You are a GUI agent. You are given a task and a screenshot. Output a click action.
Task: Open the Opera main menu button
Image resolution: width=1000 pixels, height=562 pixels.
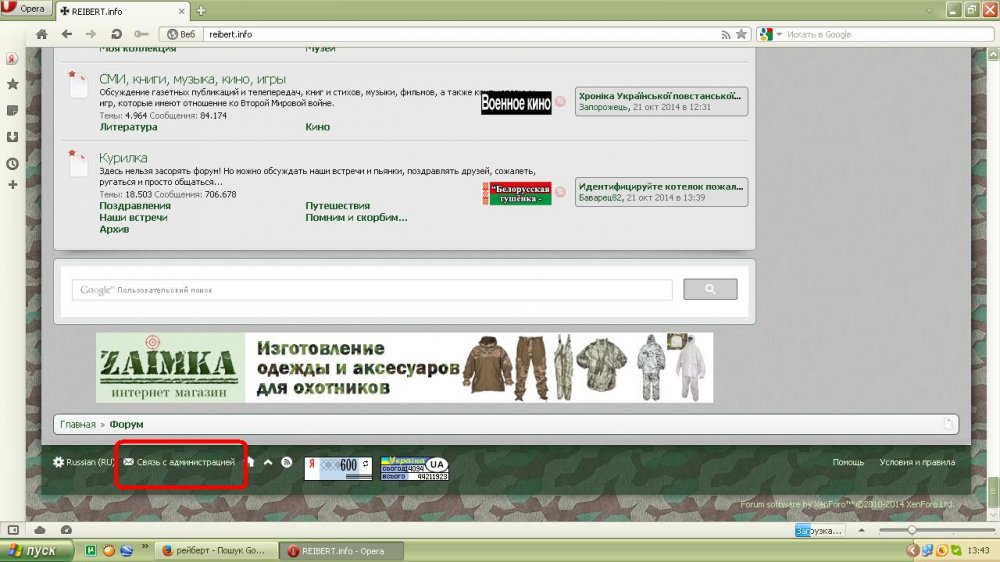click(x=26, y=8)
